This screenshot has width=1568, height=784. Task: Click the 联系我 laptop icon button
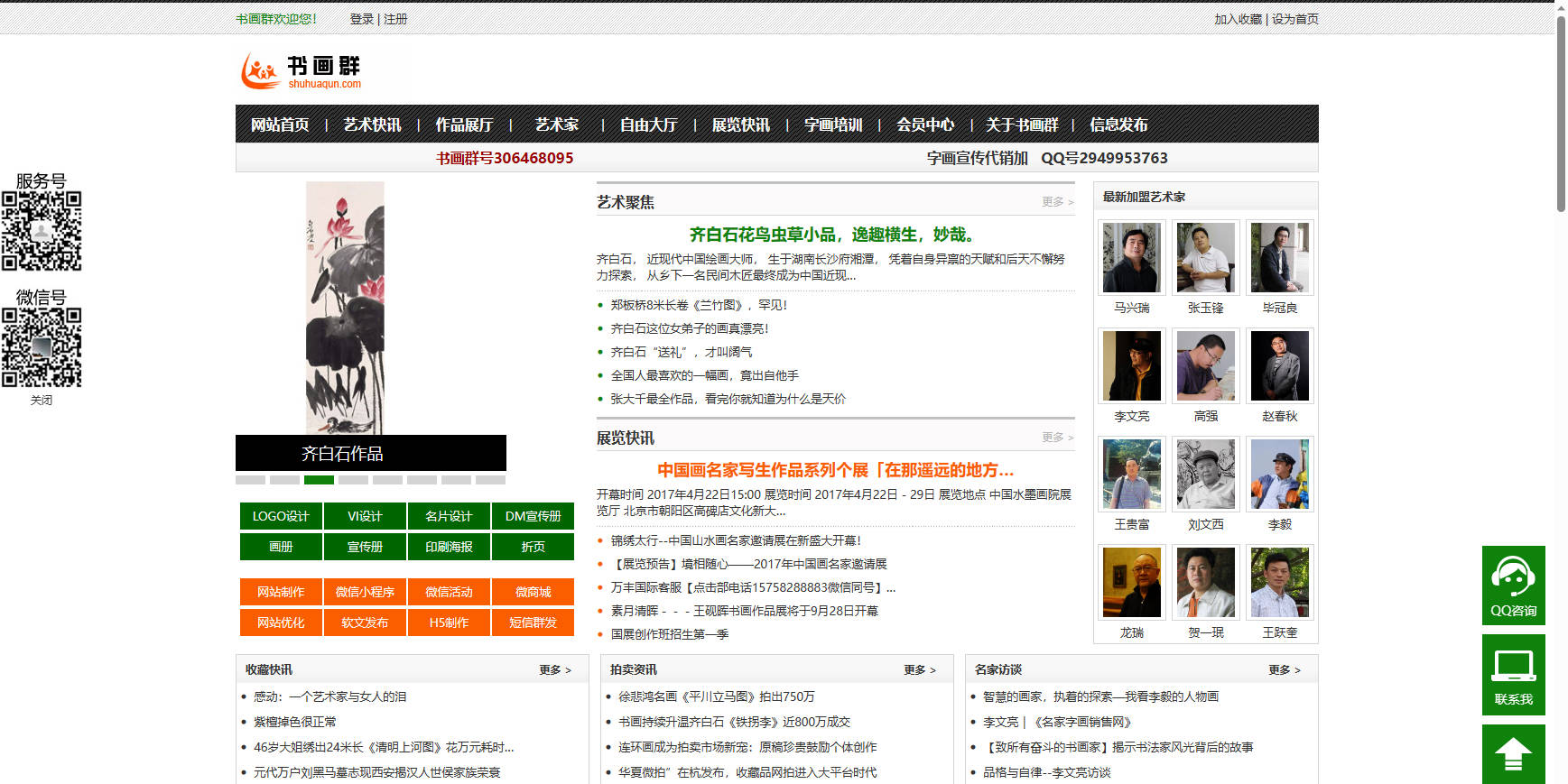1513,675
